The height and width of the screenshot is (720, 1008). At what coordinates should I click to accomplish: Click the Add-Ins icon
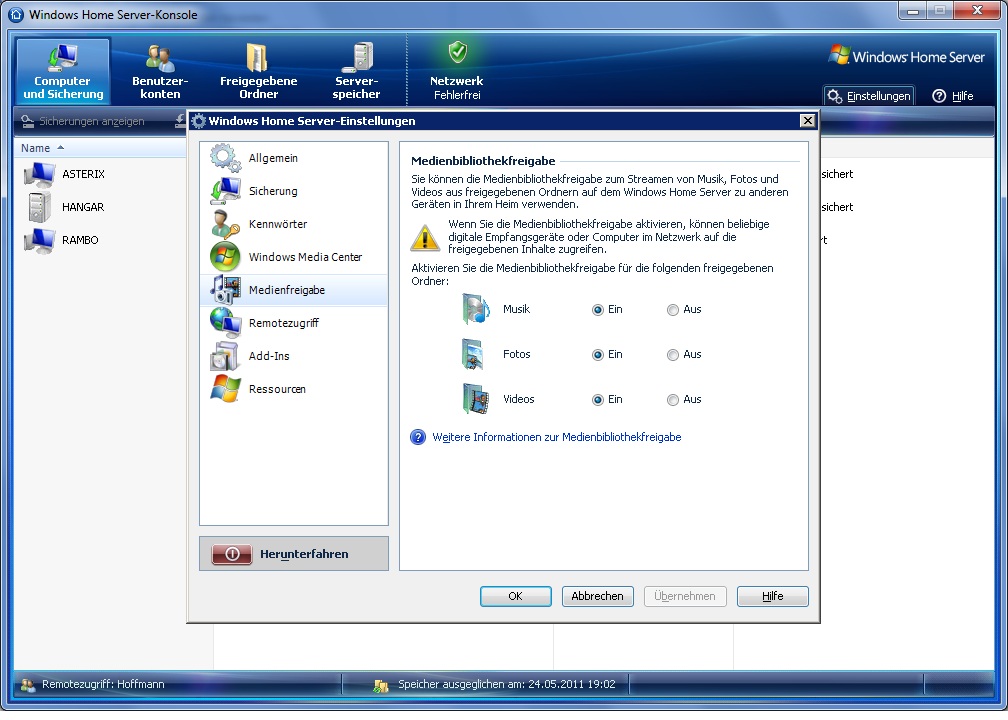point(225,356)
